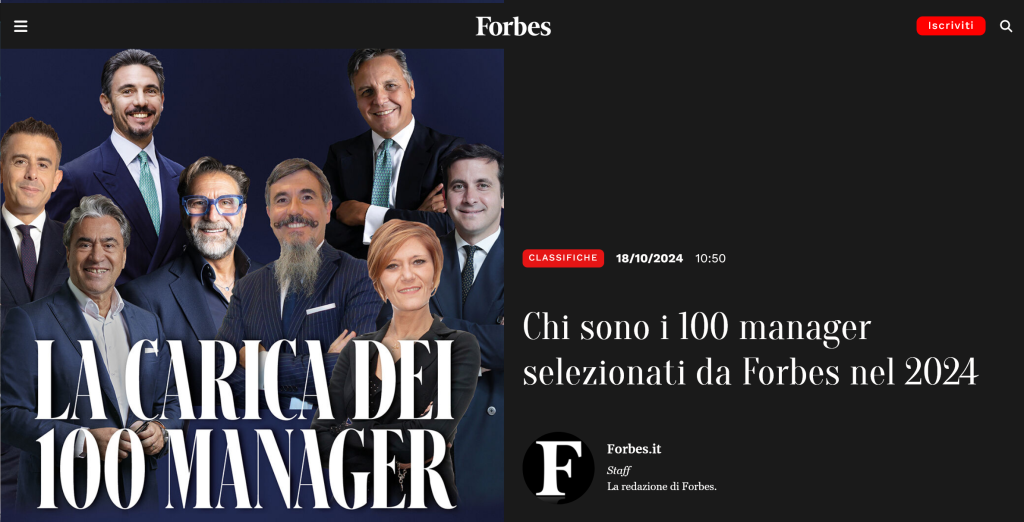Click the publication time 10:50
Screen dimensions: 1024x522
coord(711,258)
